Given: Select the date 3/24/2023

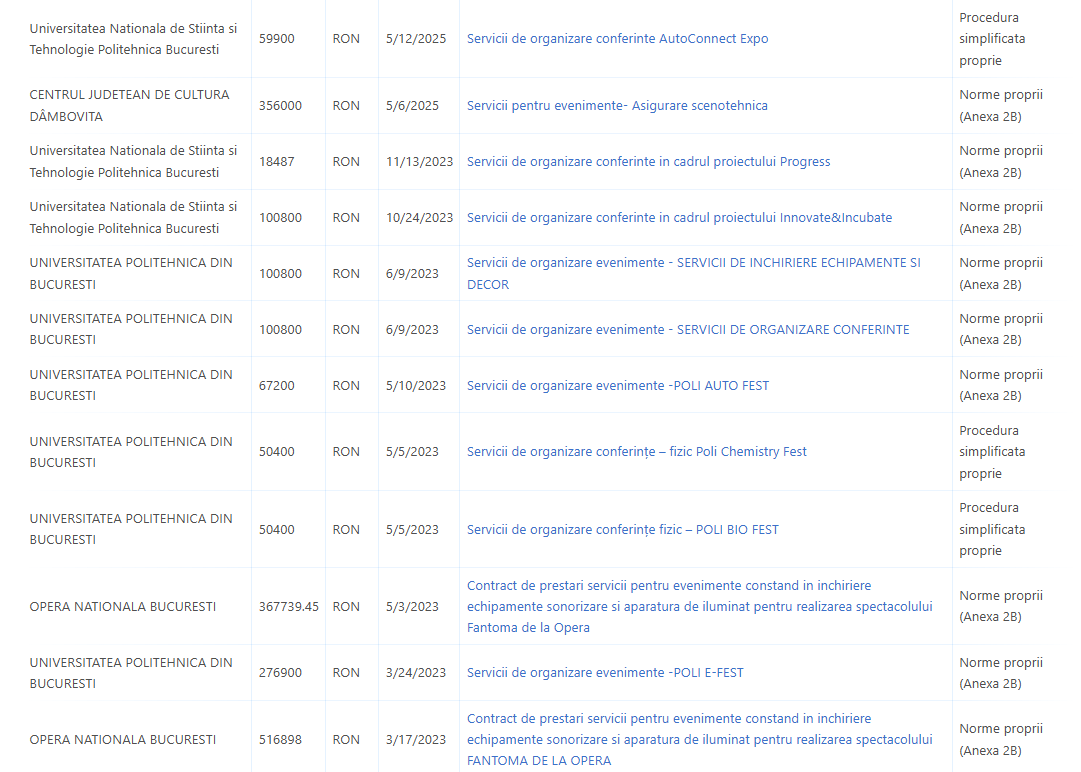Looking at the screenshot, I should [416, 673].
